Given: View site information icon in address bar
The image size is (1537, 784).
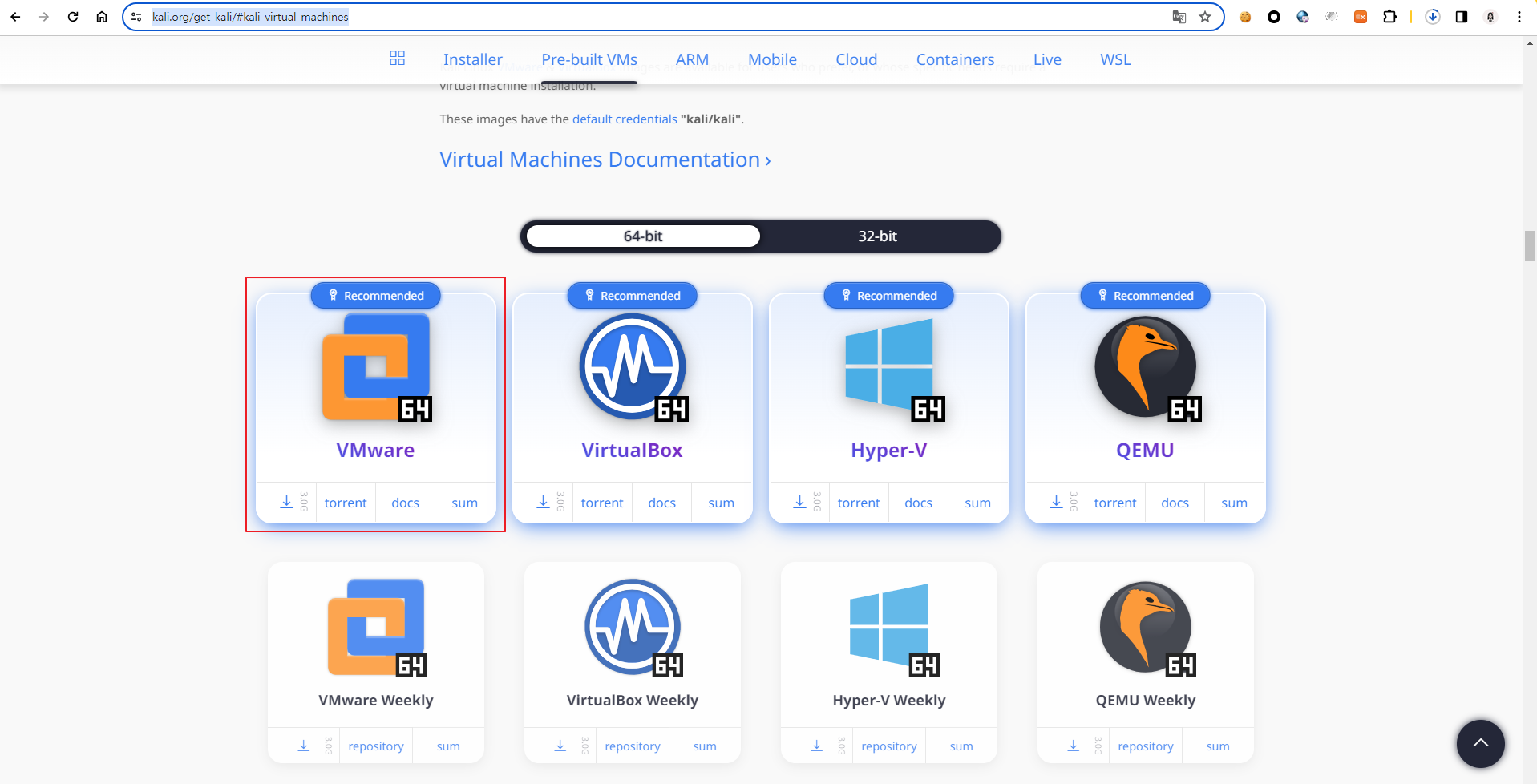Looking at the screenshot, I should [x=136, y=17].
